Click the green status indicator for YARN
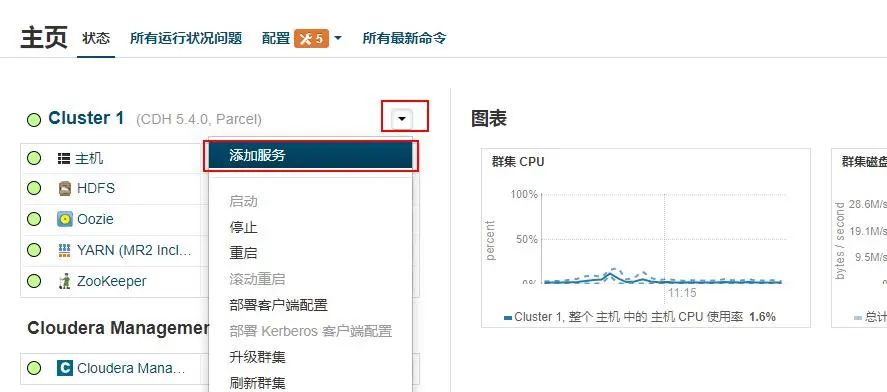 point(34,250)
